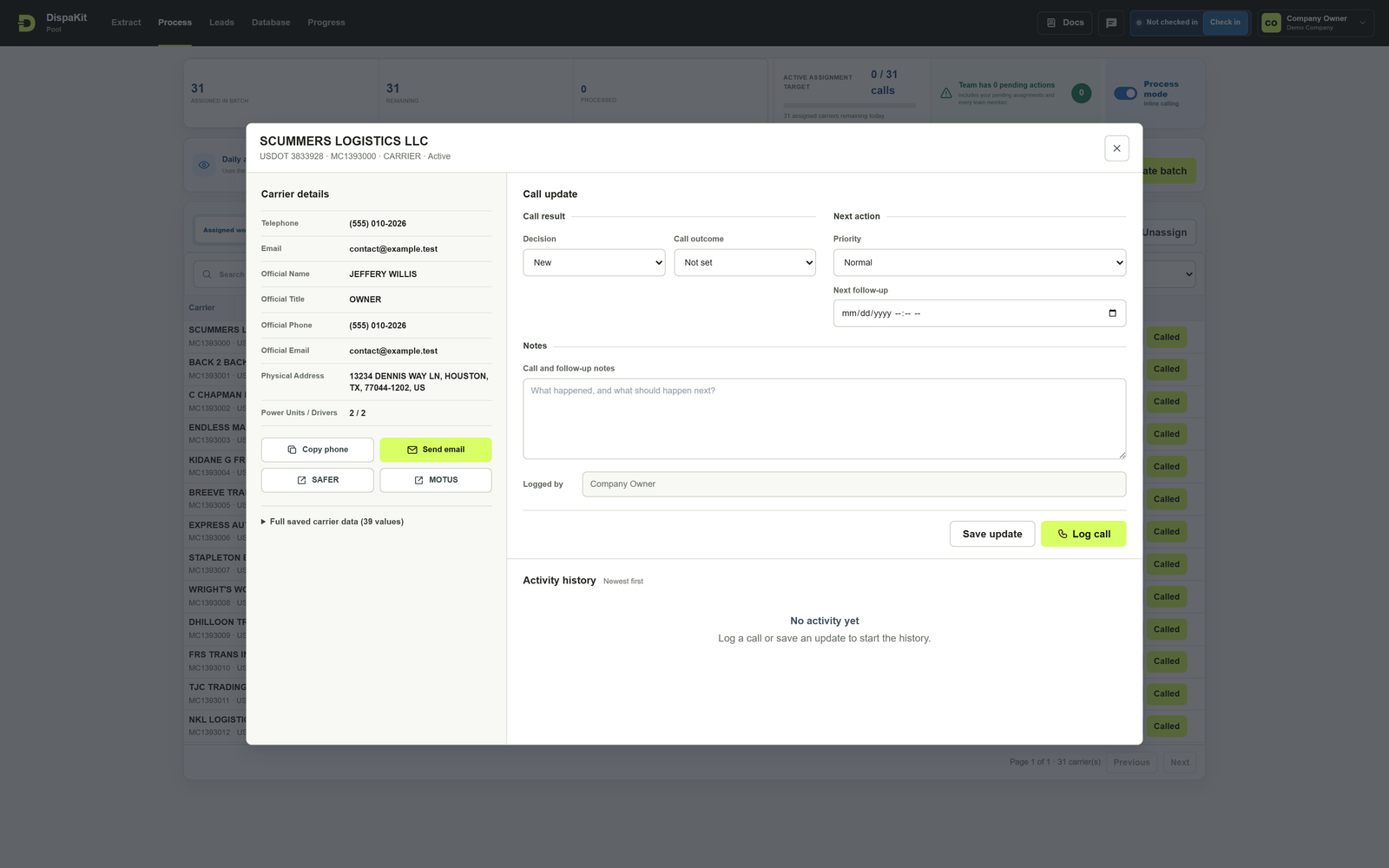Click the Assigned work tab behind modal
The height and width of the screenshot is (868, 1389).
coord(221,230)
